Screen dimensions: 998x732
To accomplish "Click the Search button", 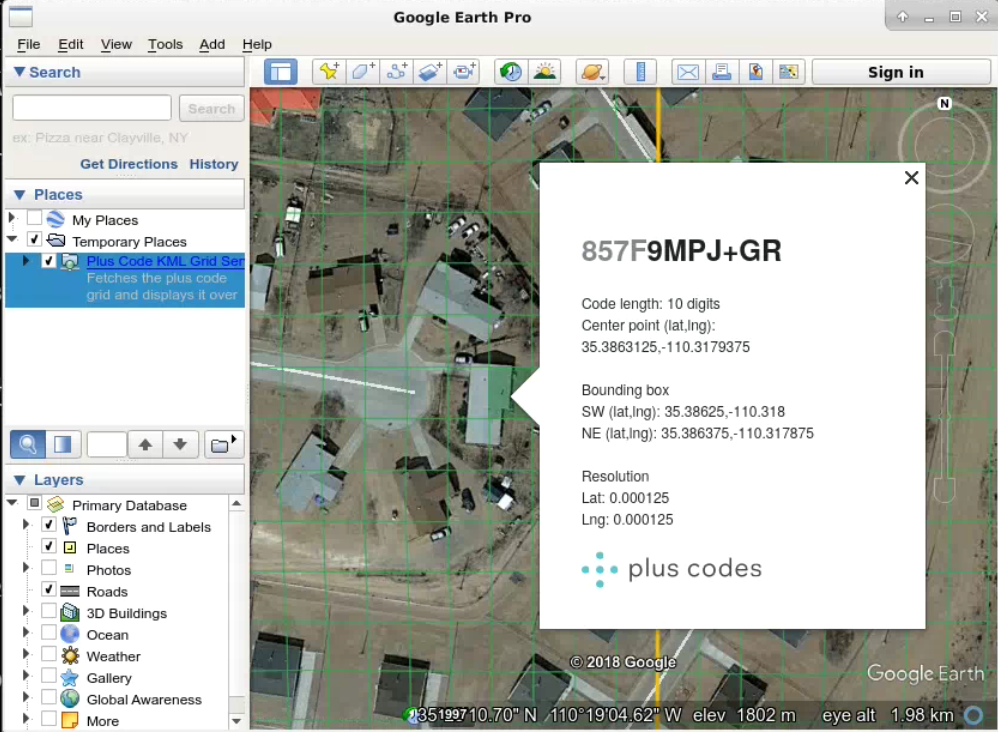I will [211, 108].
